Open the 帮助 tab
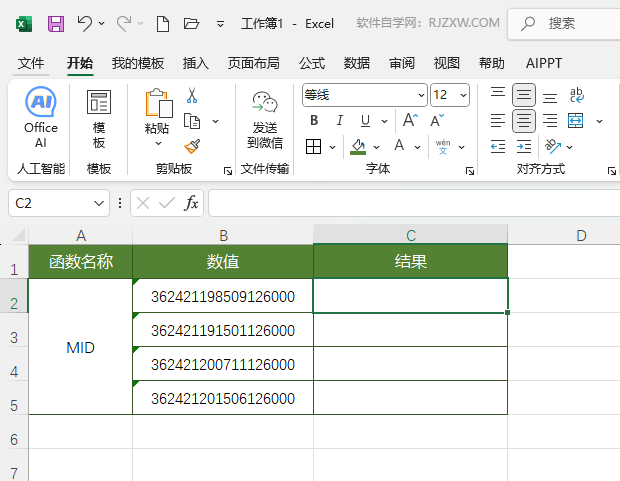 pyautogui.click(x=491, y=63)
